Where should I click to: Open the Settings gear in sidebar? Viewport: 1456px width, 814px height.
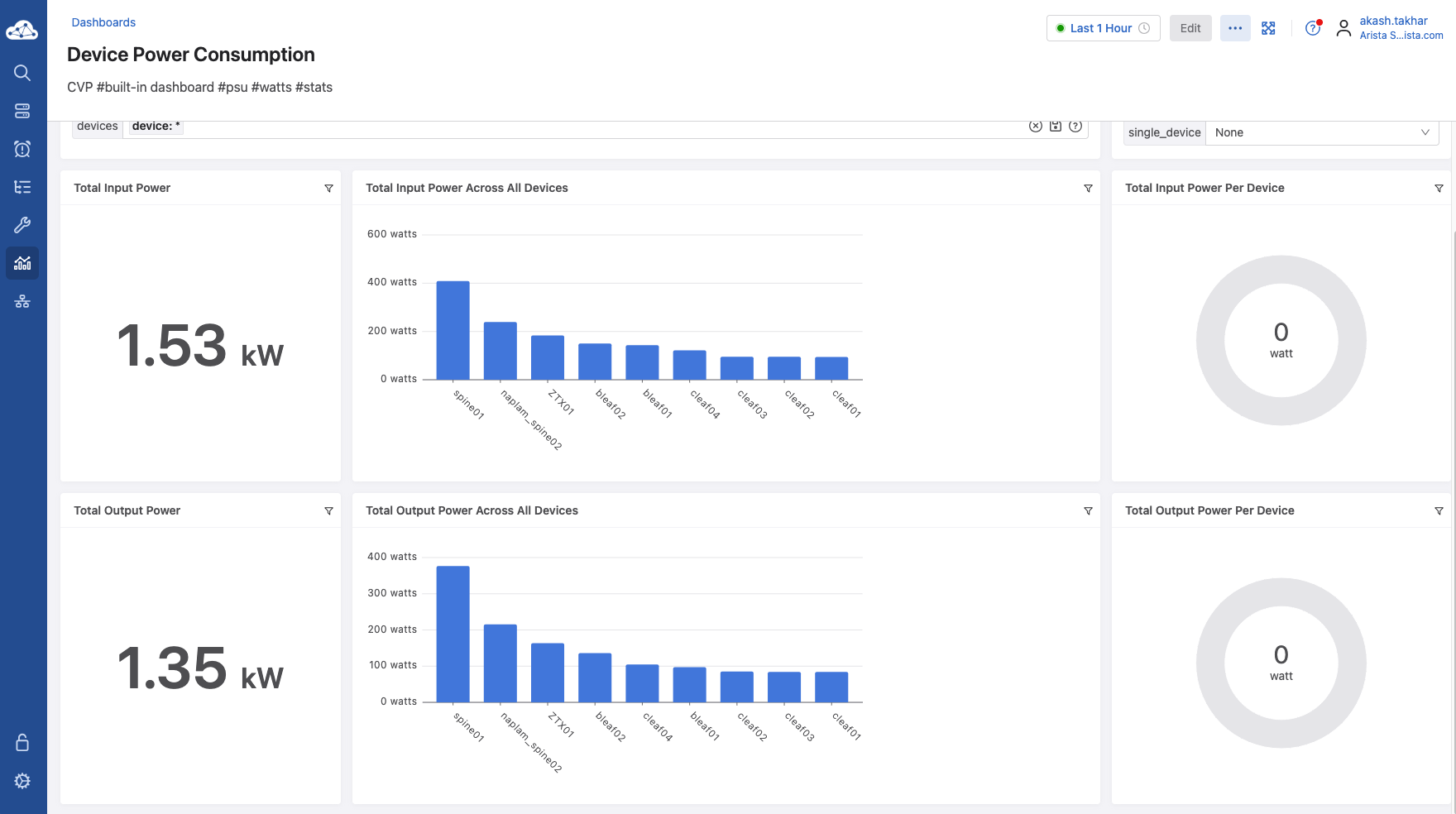pyautogui.click(x=22, y=781)
